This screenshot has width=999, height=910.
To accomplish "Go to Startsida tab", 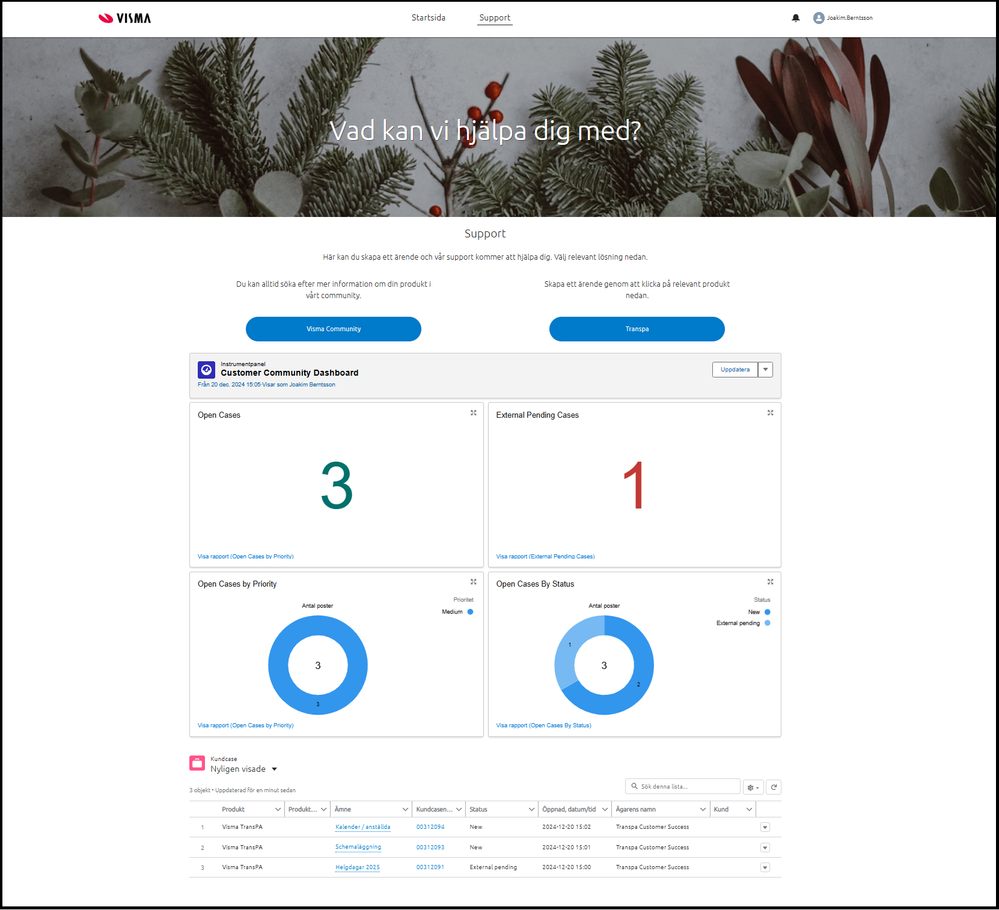I will pyautogui.click(x=428, y=18).
